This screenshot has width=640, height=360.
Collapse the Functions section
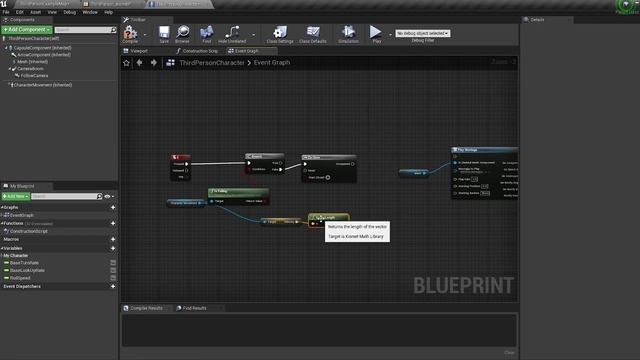click(2, 223)
